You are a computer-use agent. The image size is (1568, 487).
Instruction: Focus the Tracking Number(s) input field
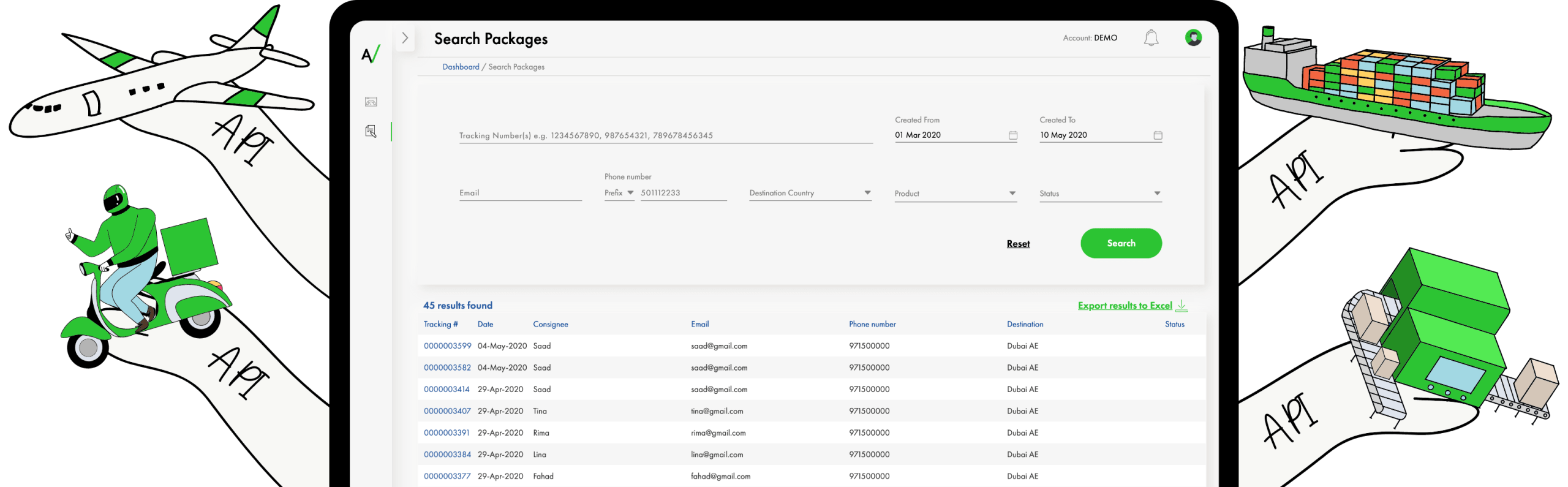tap(665, 135)
